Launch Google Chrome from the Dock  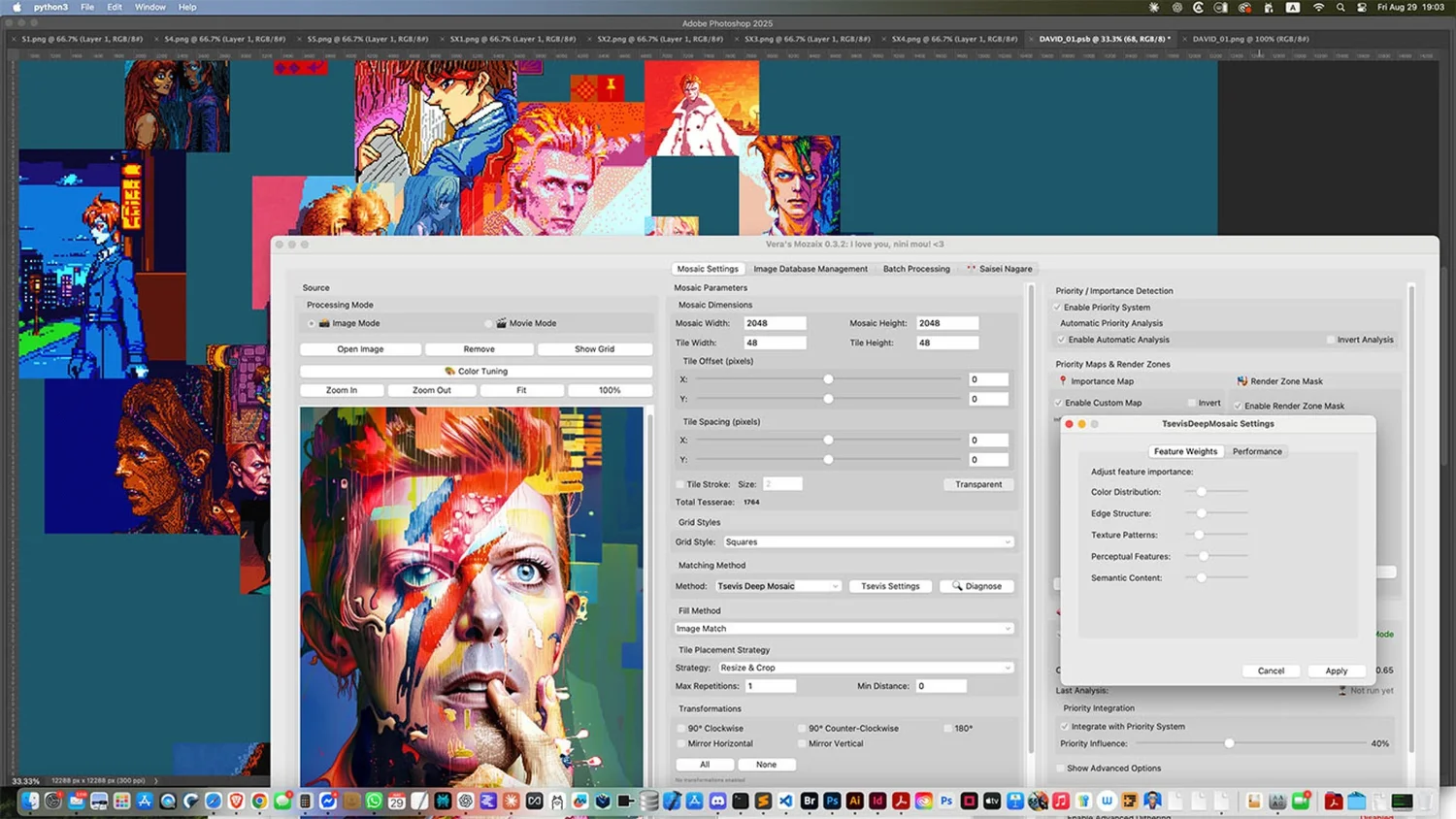pyautogui.click(x=259, y=801)
